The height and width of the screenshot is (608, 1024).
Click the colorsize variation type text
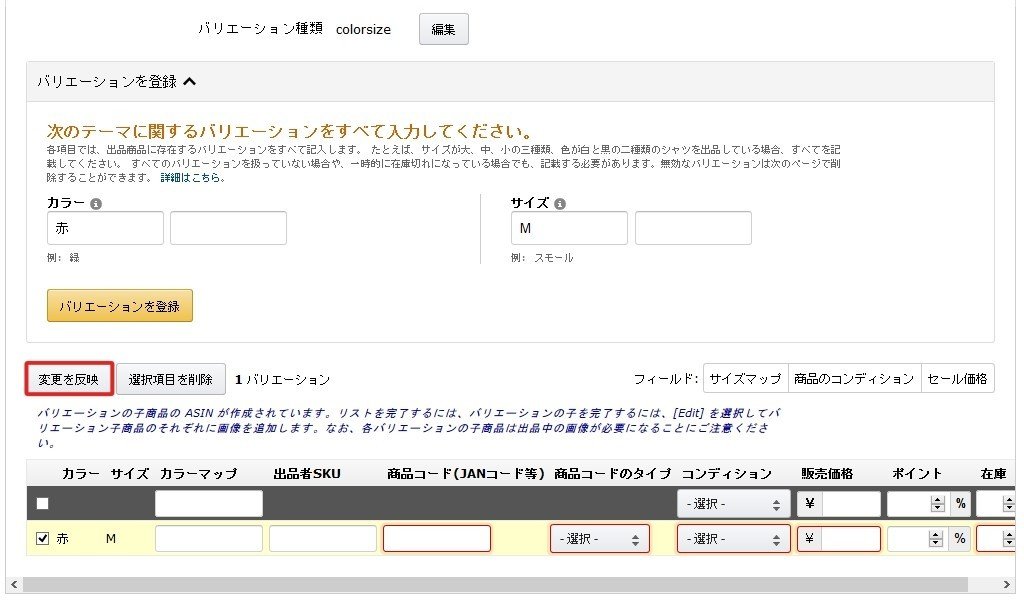(363, 29)
